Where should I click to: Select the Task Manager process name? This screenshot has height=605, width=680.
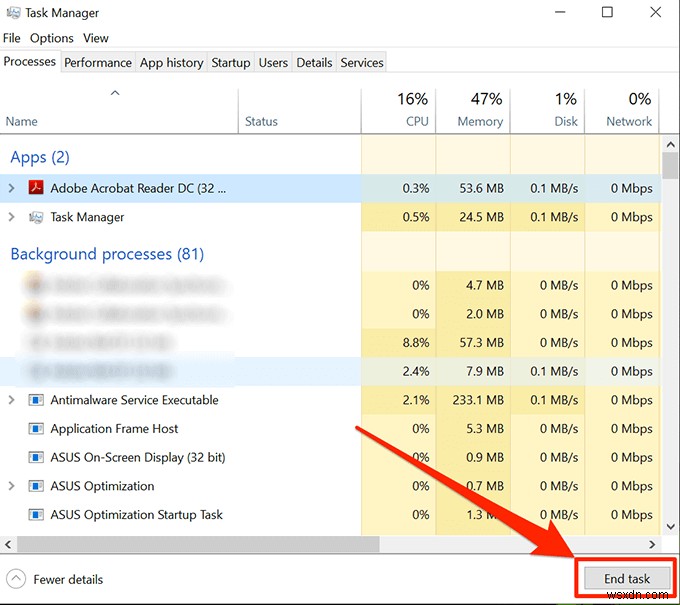click(87, 217)
